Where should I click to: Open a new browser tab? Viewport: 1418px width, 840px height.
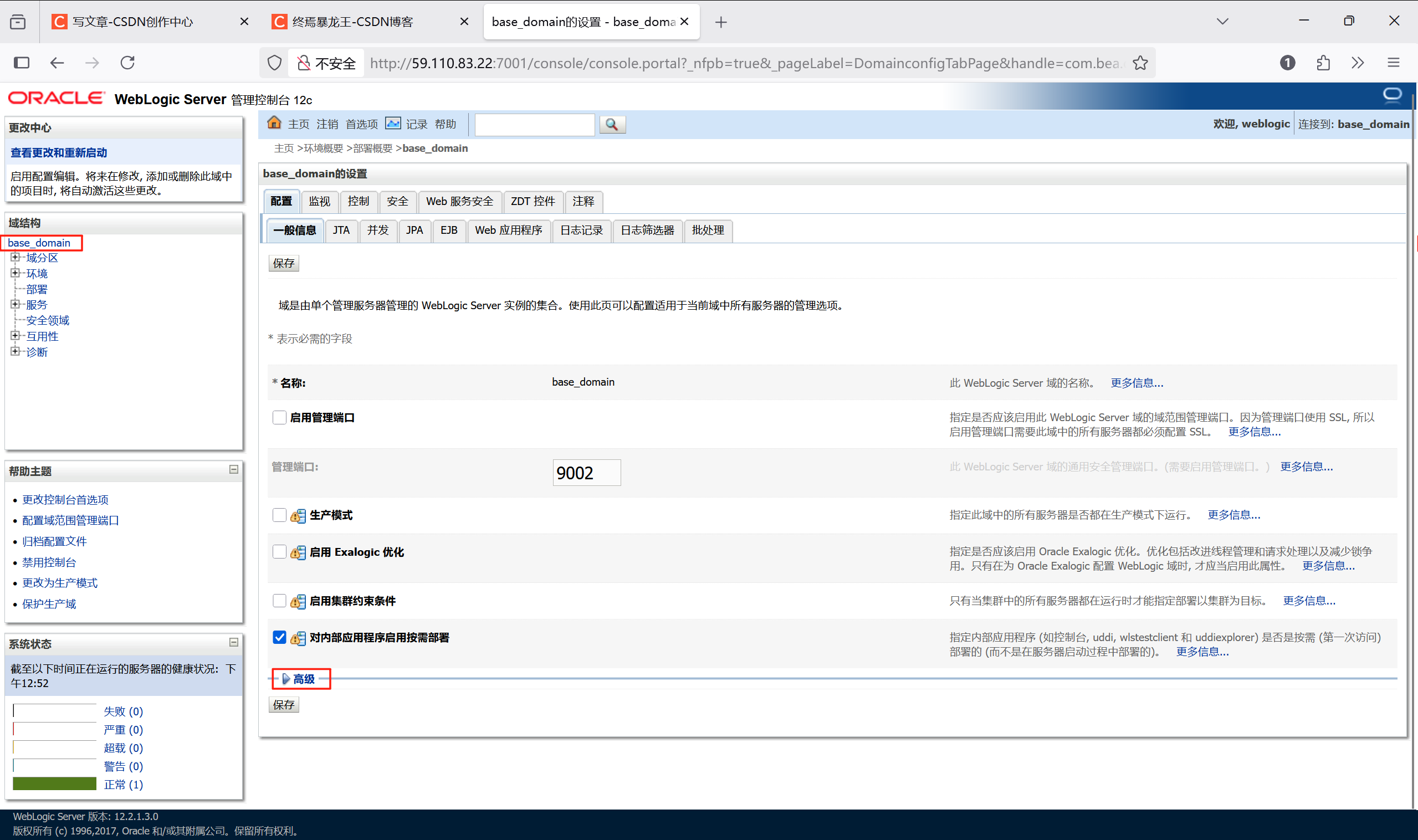point(720,22)
